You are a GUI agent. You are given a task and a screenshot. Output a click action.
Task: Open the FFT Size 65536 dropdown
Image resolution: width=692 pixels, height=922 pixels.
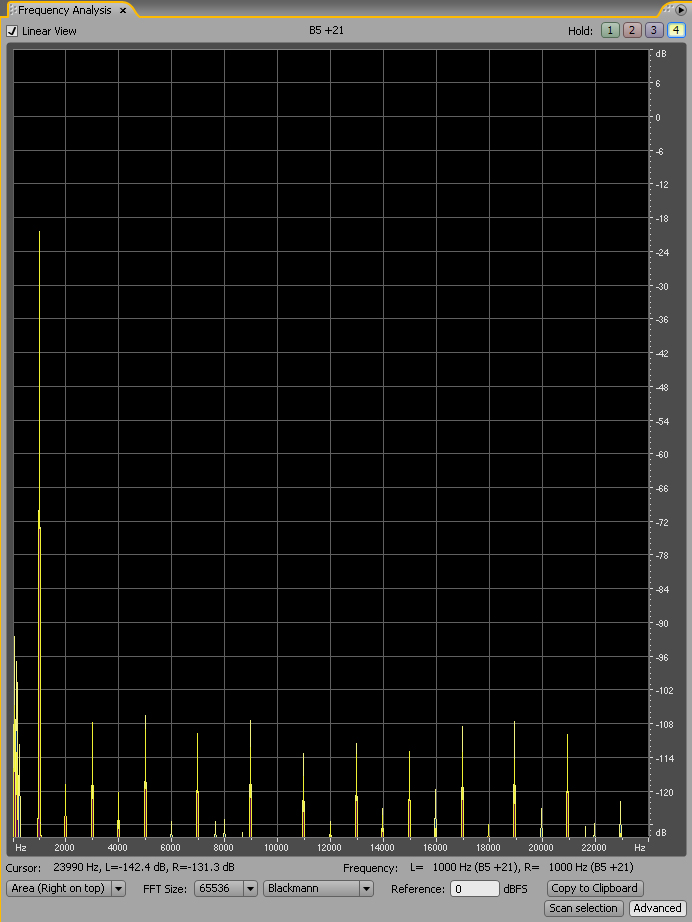click(226, 888)
